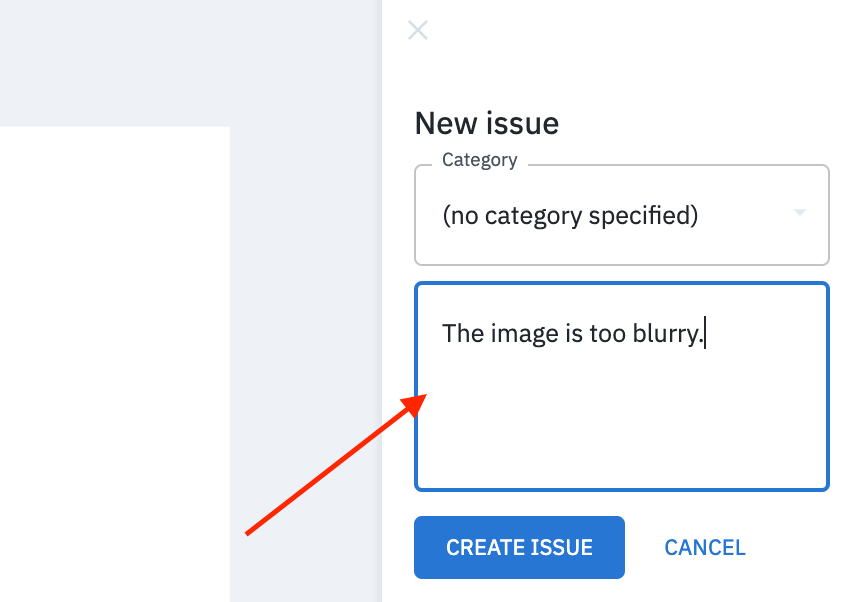Click the Category dropdown arrow

tap(800, 212)
